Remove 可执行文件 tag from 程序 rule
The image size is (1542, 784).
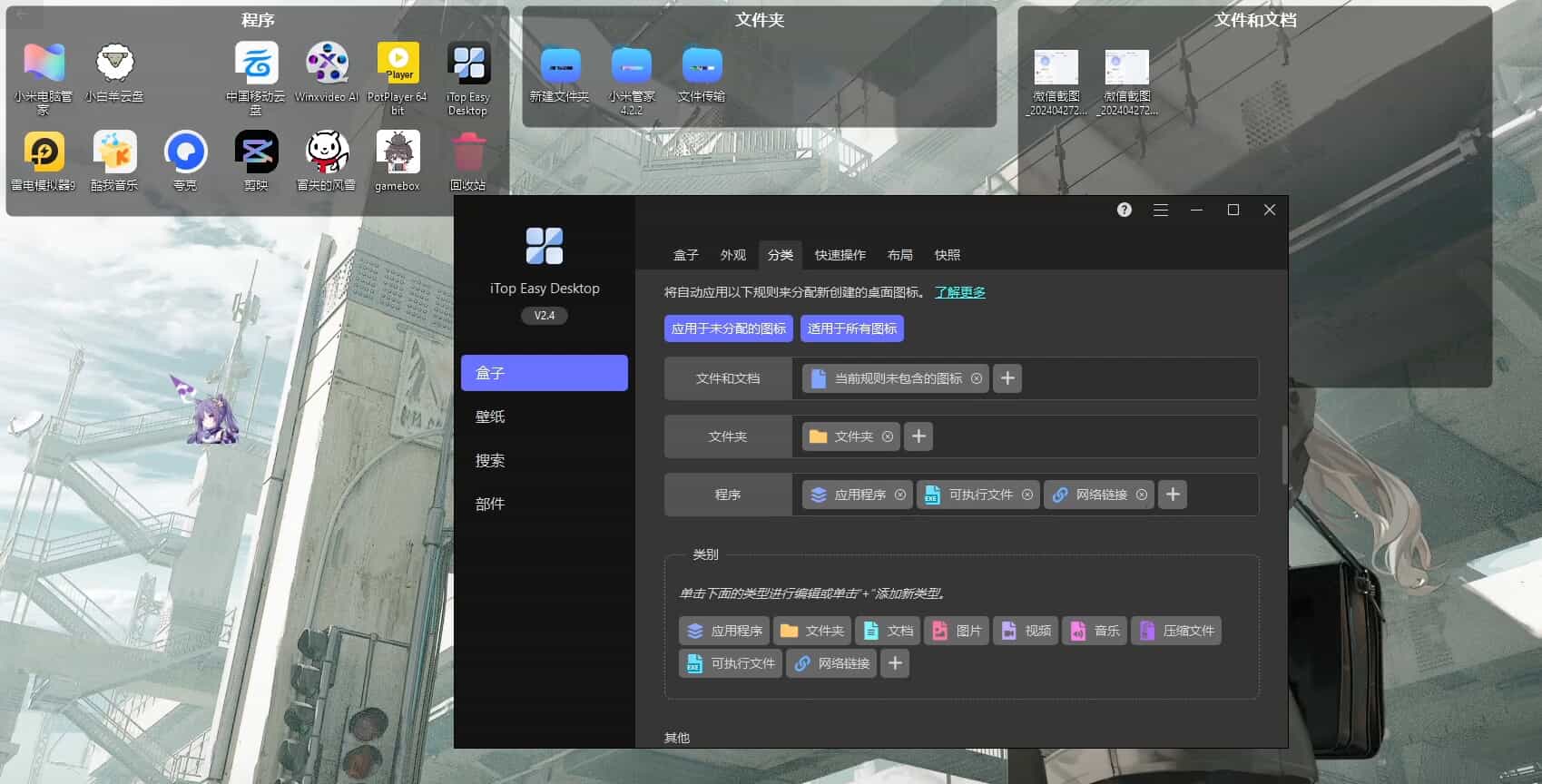(x=1027, y=495)
